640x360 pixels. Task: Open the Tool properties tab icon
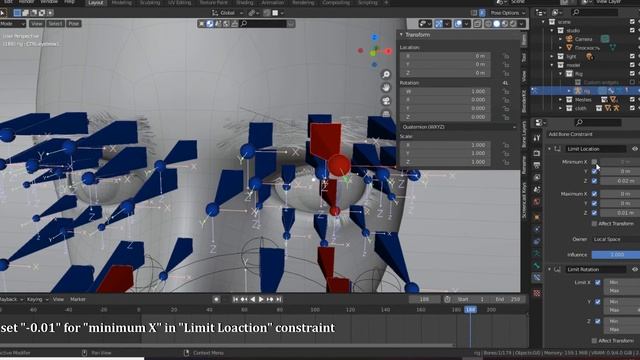537,138
